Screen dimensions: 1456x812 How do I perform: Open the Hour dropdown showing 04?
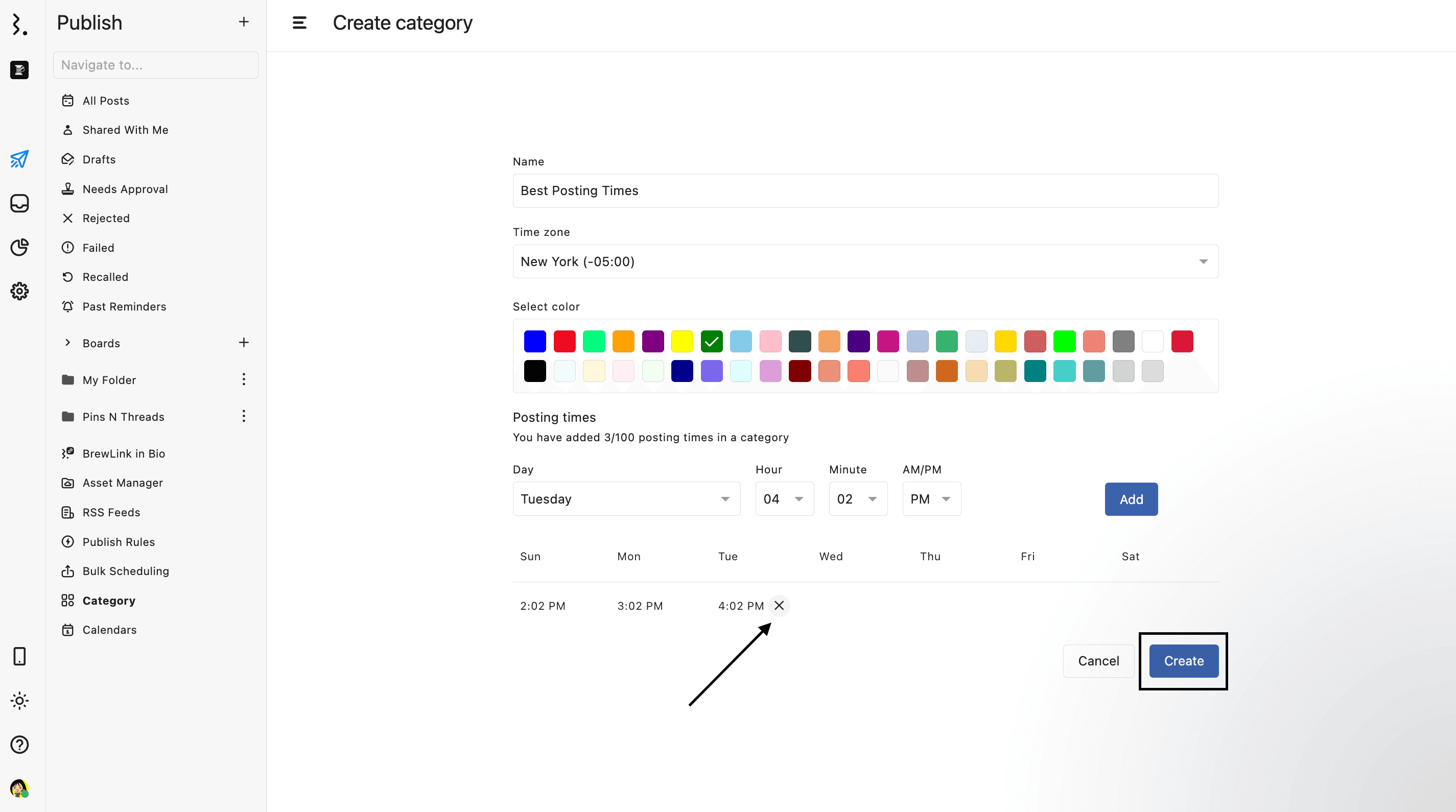coord(784,499)
